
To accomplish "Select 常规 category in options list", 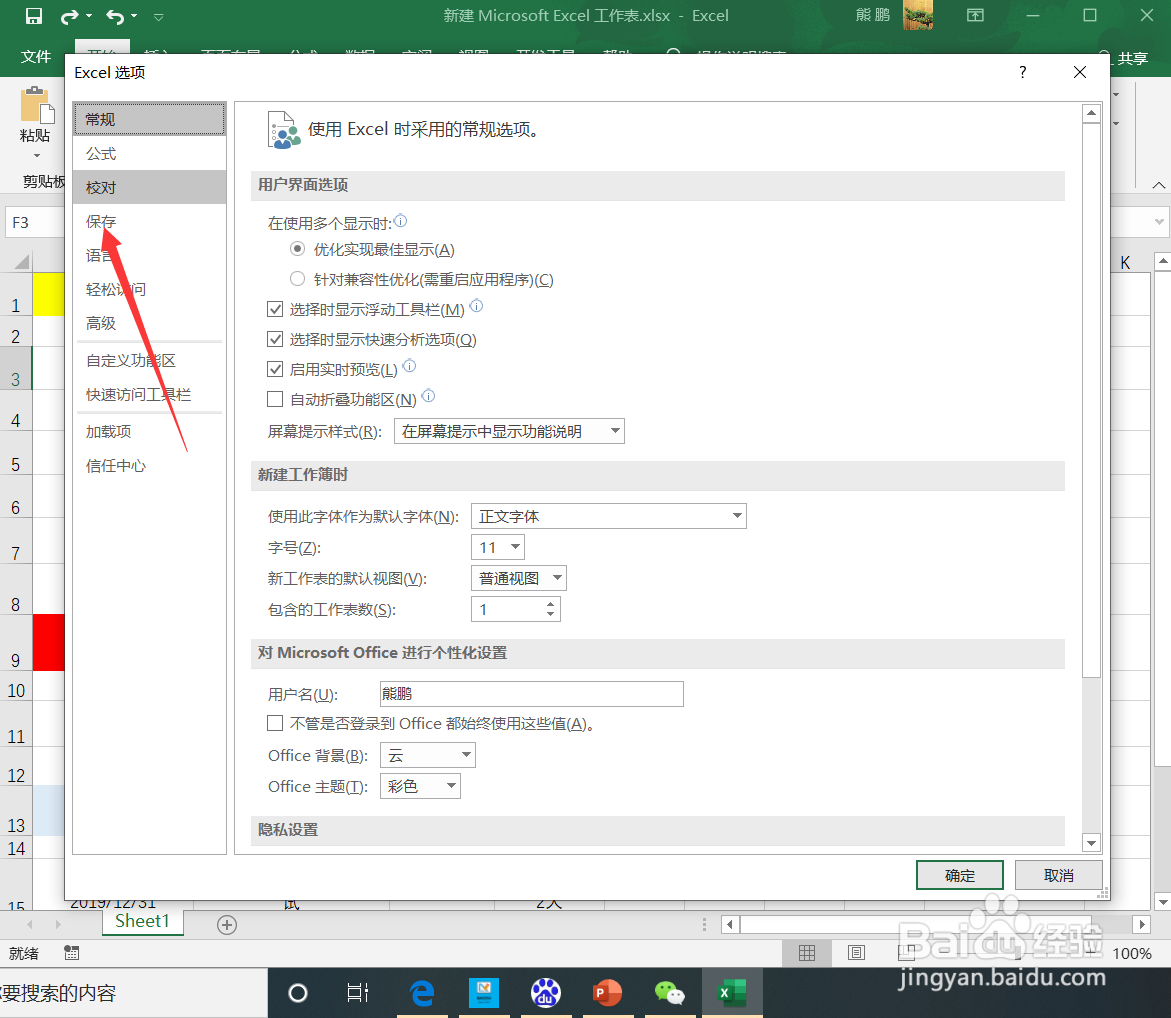I will pyautogui.click(x=149, y=119).
